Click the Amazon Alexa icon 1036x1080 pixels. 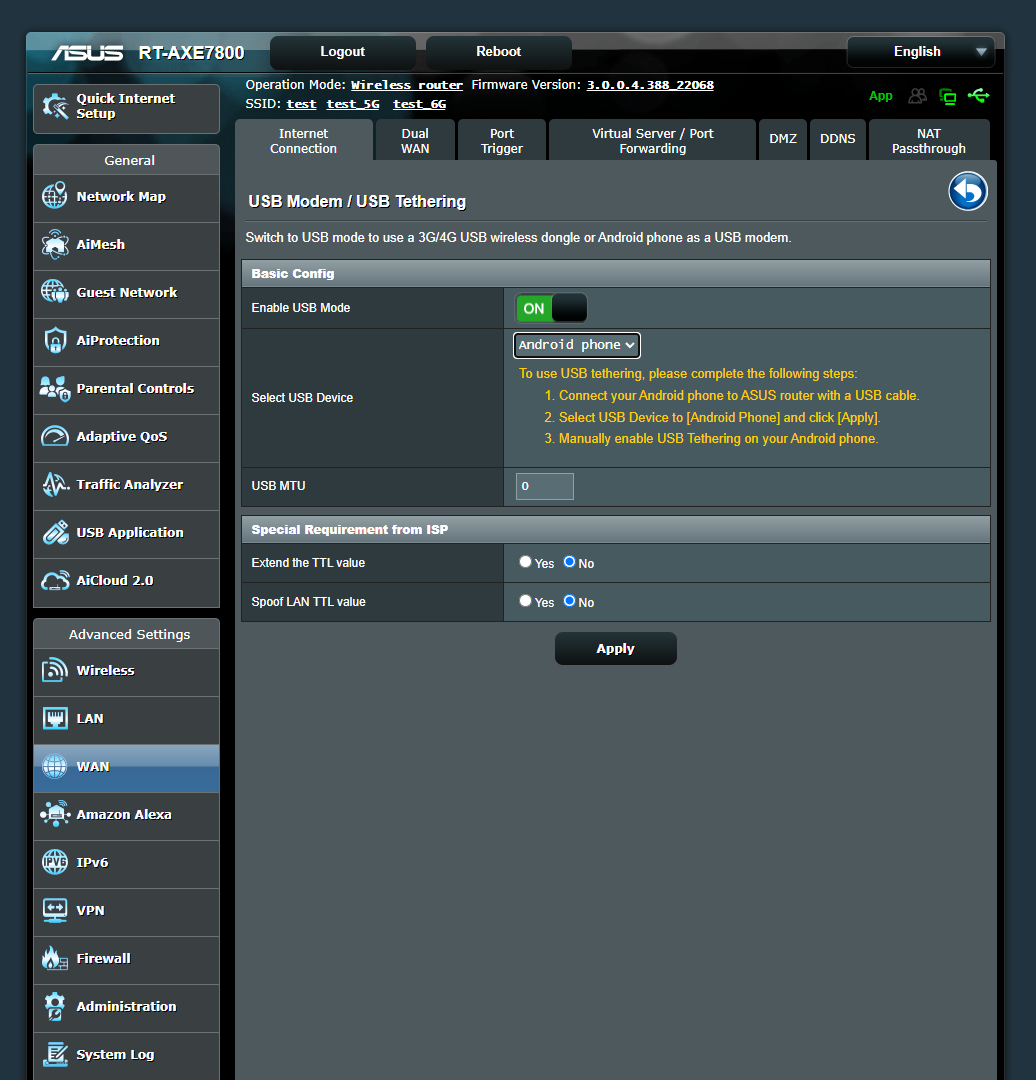click(x=55, y=814)
